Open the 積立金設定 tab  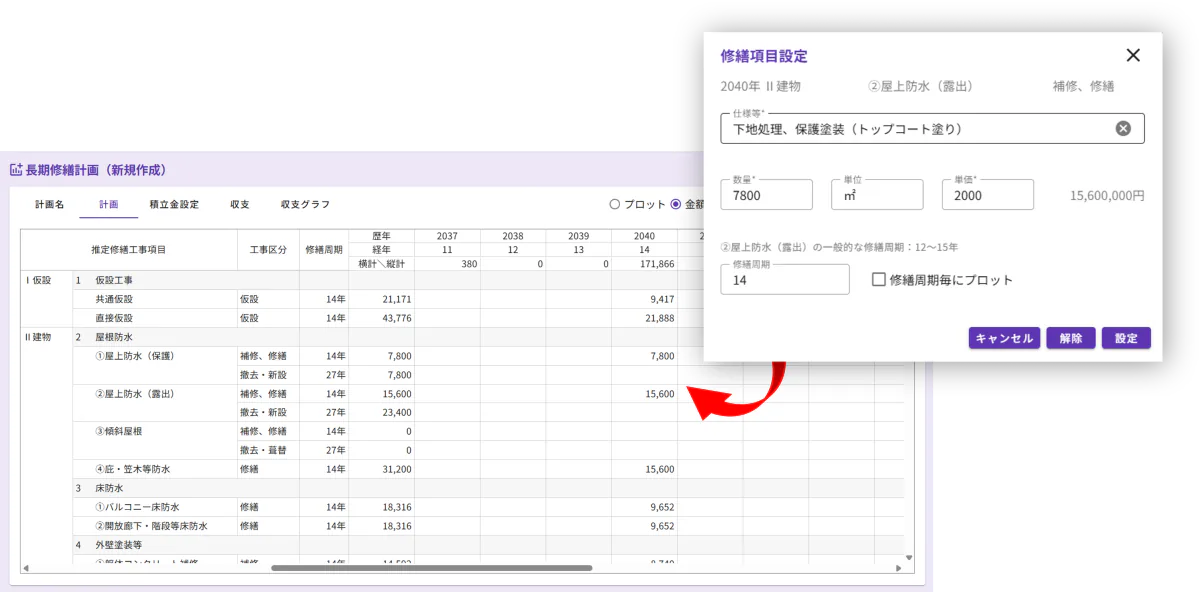[174, 204]
